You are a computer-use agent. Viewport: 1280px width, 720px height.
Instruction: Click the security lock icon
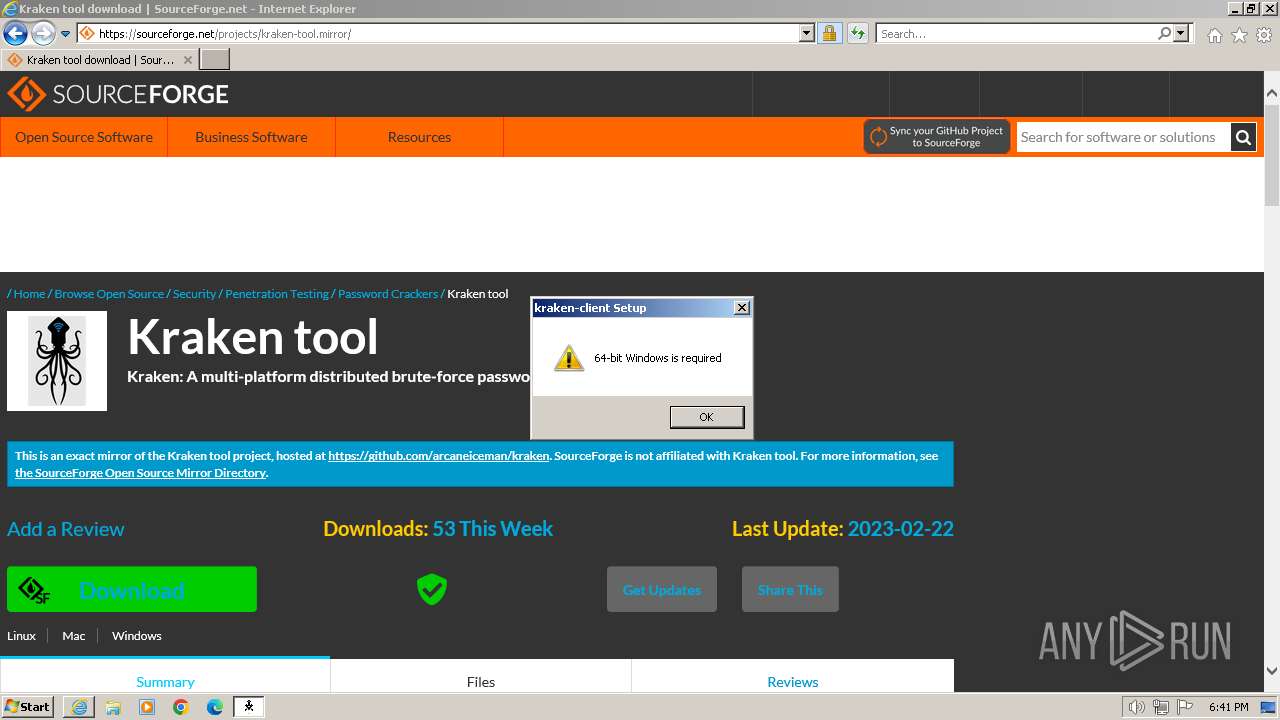point(829,33)
